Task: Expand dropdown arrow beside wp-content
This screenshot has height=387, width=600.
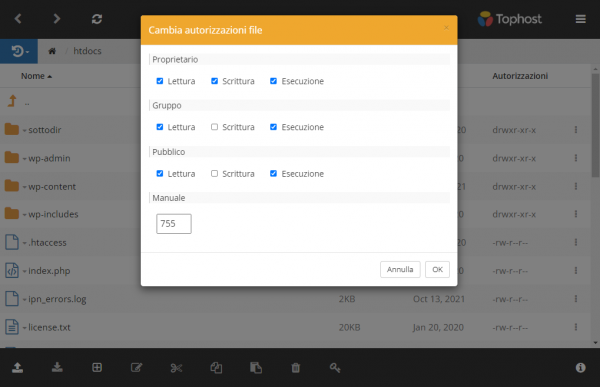Action: [x=24, y=187]
